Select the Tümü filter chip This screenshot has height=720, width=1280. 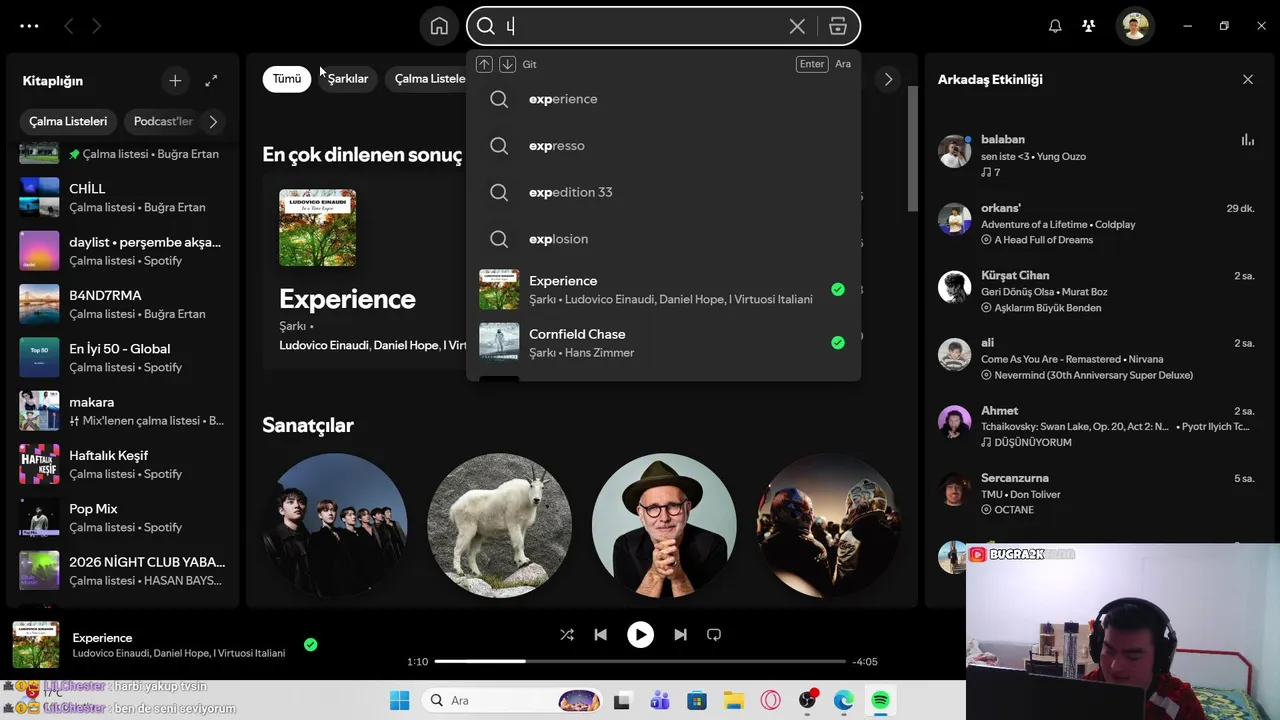pos(287,79)
